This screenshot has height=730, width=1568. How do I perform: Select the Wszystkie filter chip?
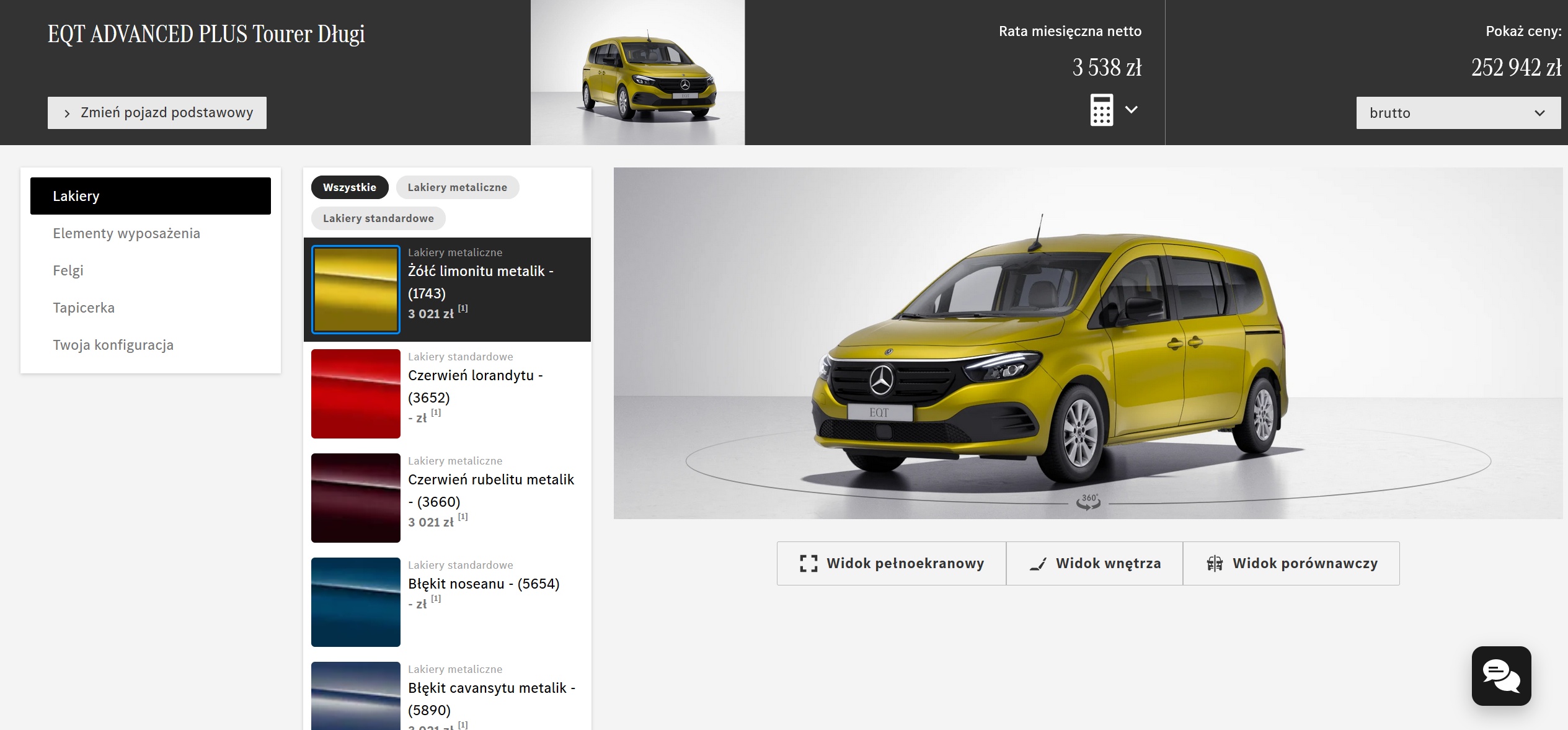click(350, 187)
